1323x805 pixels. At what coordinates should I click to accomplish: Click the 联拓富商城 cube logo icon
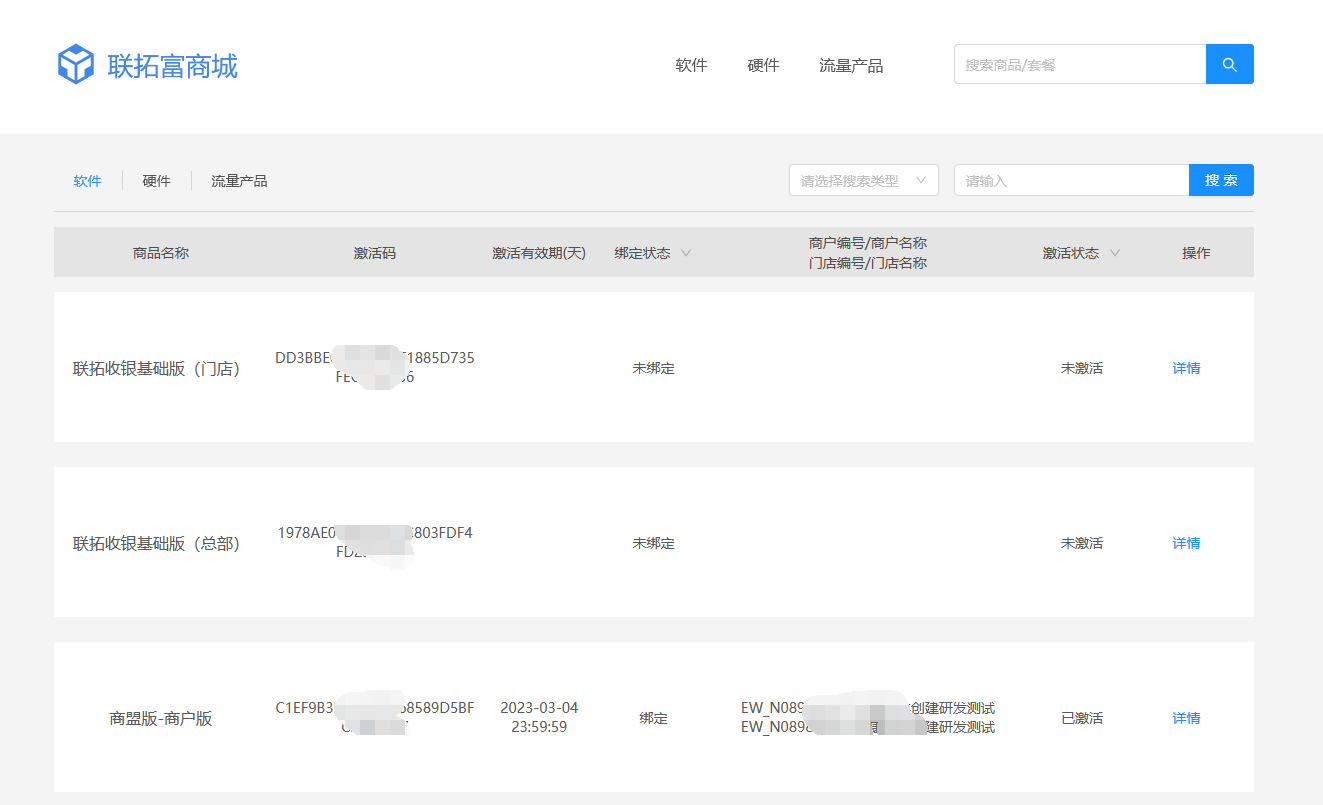click(75, 65)
